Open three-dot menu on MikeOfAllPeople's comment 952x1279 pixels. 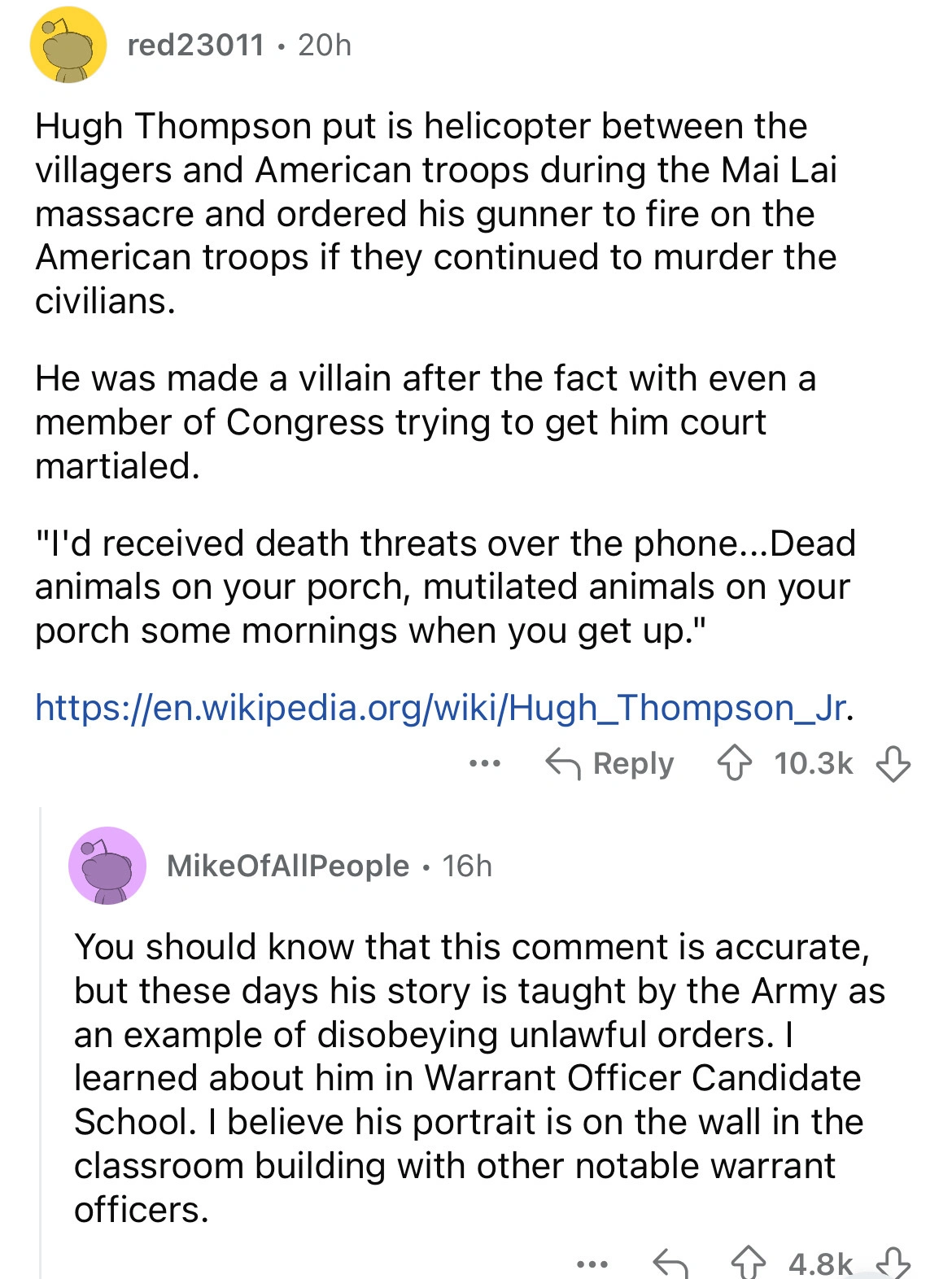(x=592, y=1264)
